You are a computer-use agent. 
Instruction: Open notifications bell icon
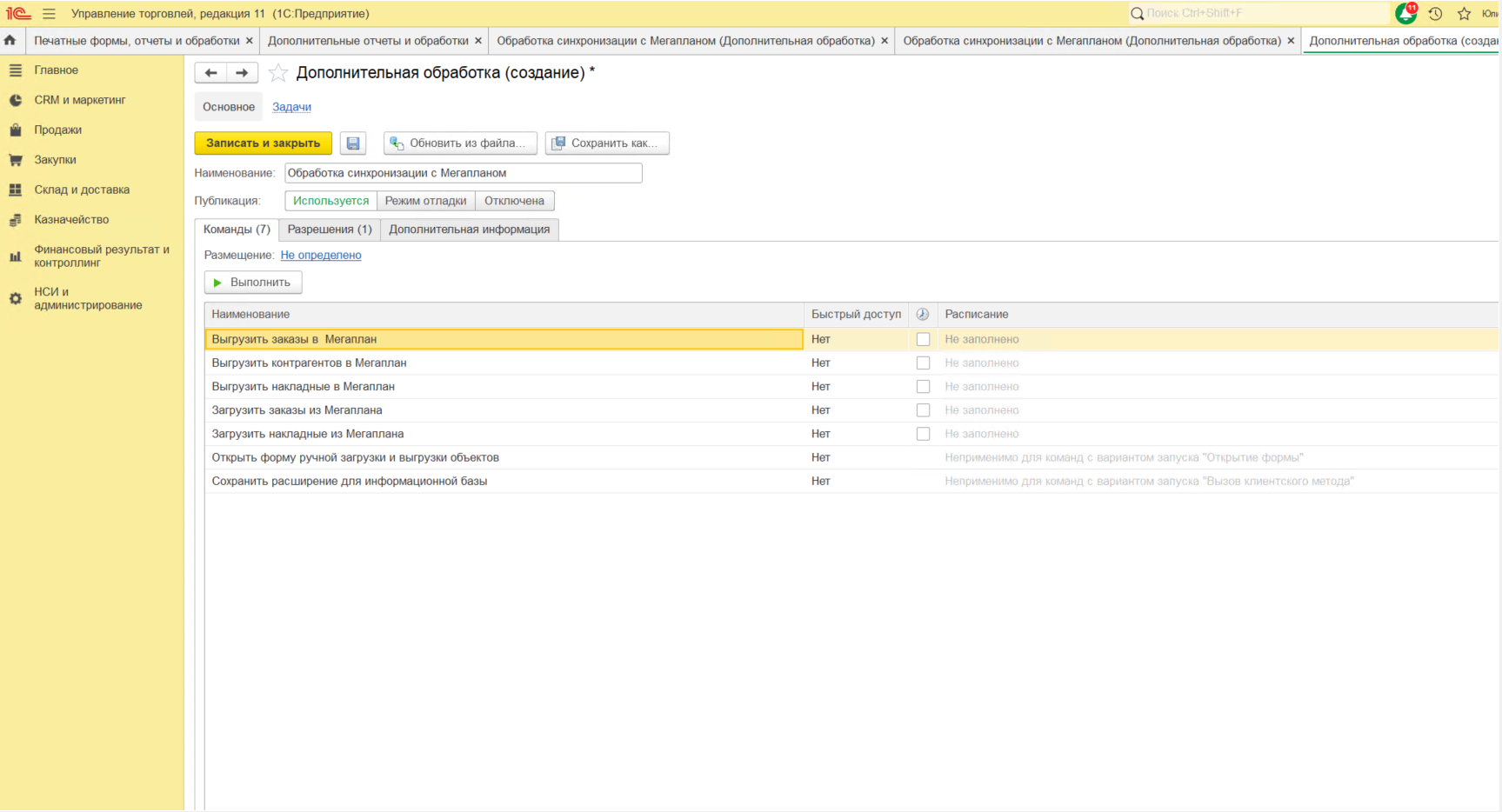click(1406, 13)
